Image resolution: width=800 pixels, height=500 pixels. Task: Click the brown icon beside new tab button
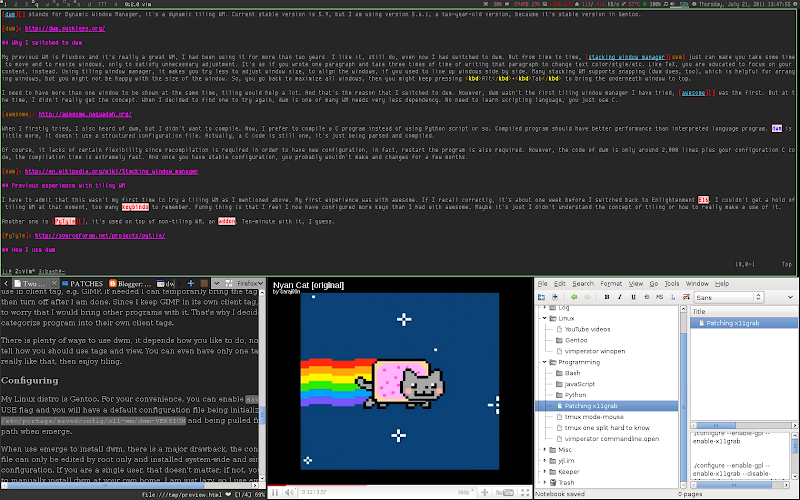tap(204, 283)
